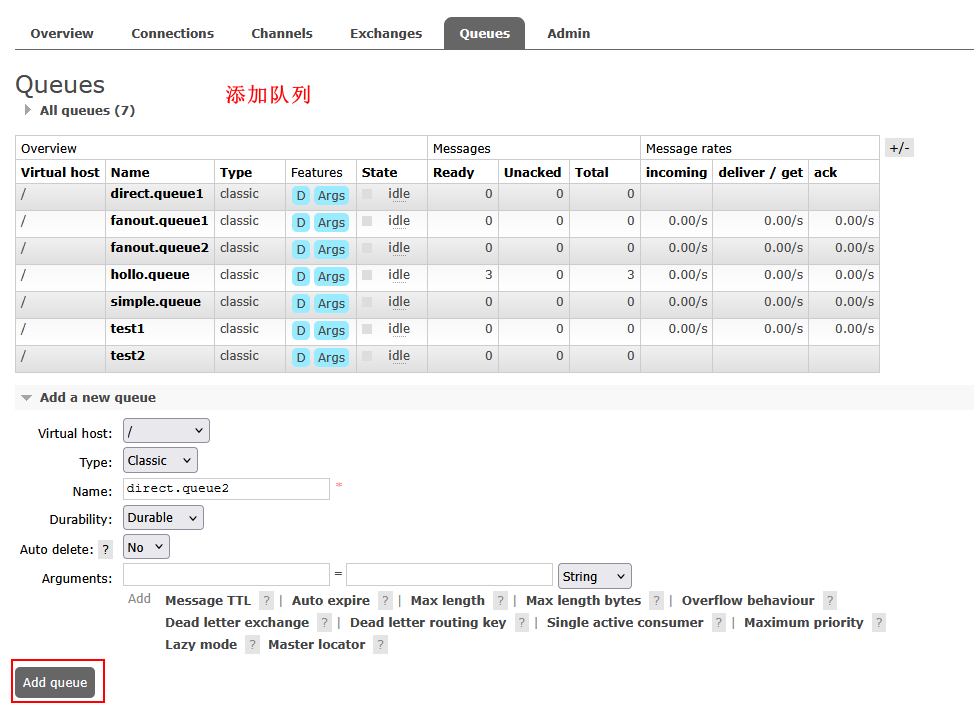Open help for Overflow behaviour

pos(830,601)
